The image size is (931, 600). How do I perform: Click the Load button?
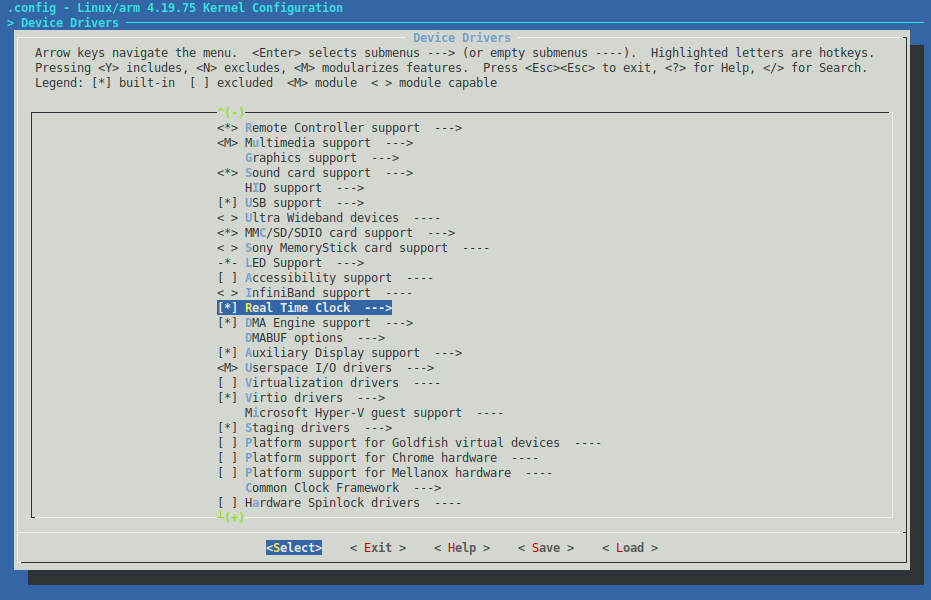point(630,548)
